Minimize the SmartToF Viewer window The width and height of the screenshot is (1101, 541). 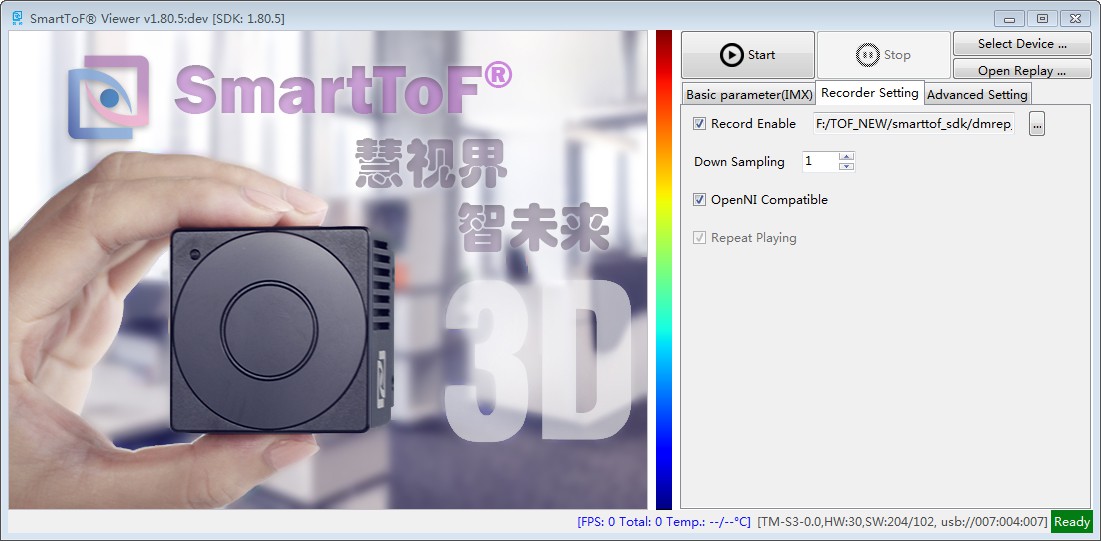coord(1009,19)
